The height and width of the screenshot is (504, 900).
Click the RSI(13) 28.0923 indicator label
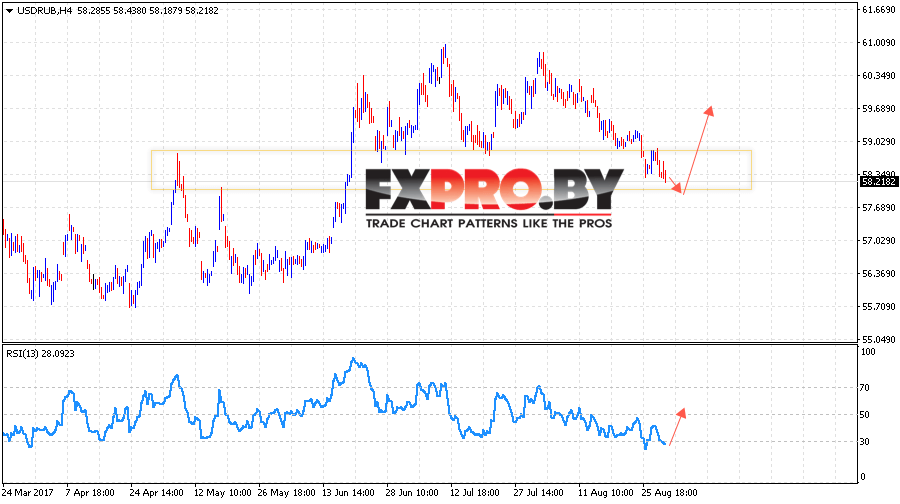[x=41, y=354]
